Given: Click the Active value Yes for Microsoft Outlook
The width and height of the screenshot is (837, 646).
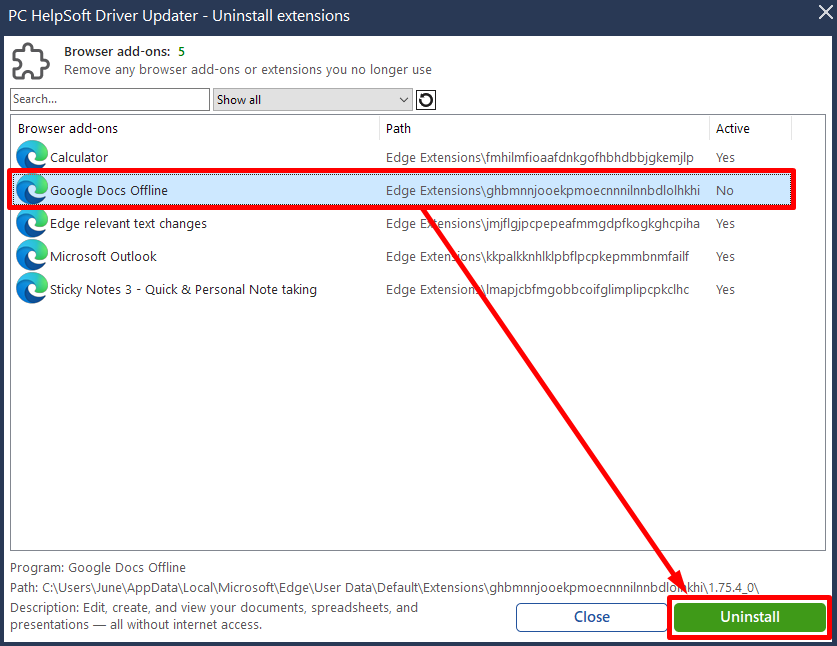Looking at the screenshot, I should click(725, 257).
